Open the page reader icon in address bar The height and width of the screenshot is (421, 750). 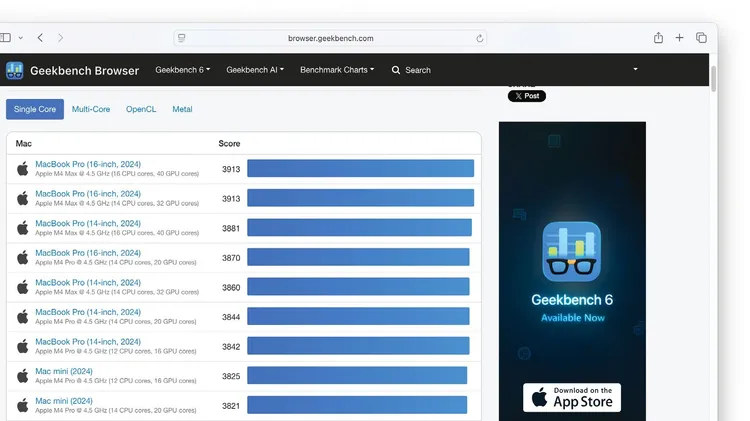coord(182,38)
